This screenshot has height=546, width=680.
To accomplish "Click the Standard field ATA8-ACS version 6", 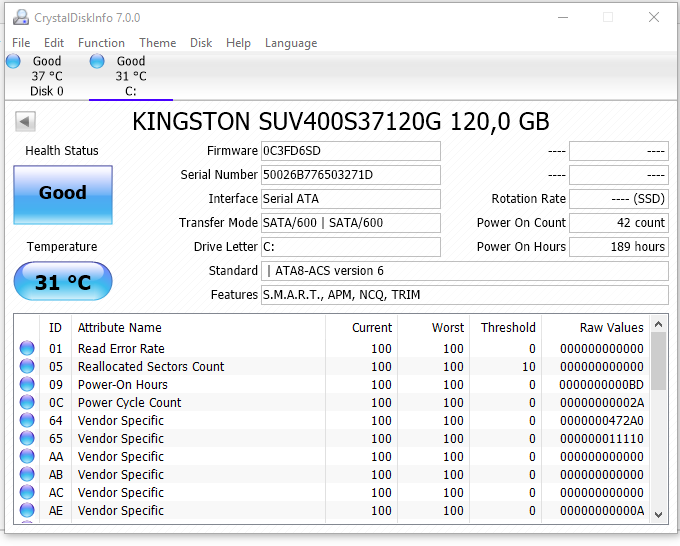I will coord(465,271).
